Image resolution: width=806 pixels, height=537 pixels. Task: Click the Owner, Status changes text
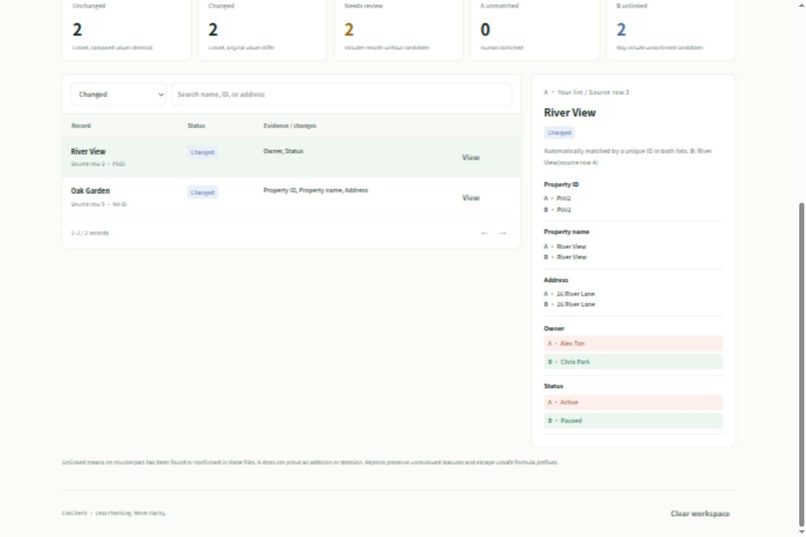(283, 151)
